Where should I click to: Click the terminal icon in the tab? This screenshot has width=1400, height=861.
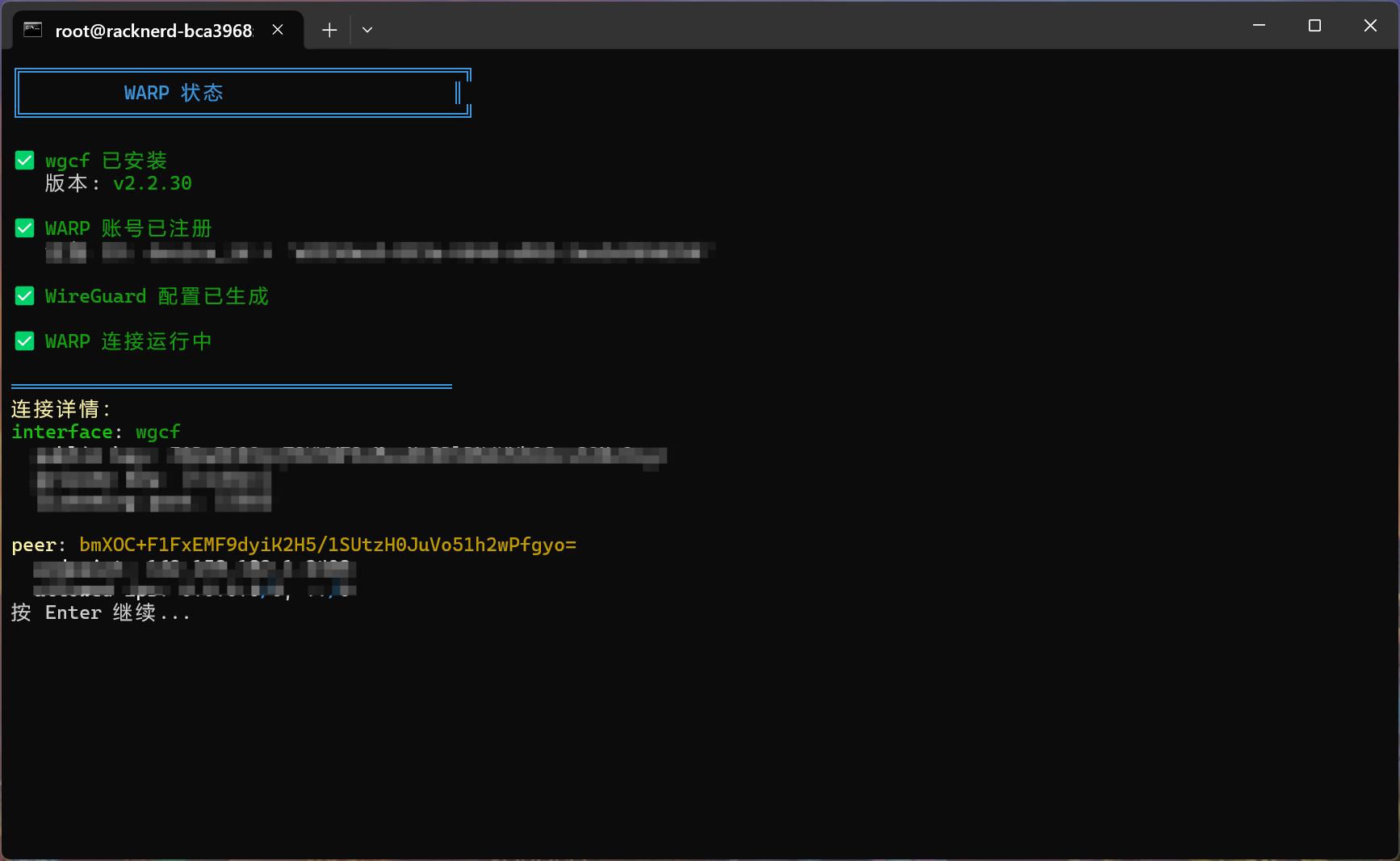(32, 30)
